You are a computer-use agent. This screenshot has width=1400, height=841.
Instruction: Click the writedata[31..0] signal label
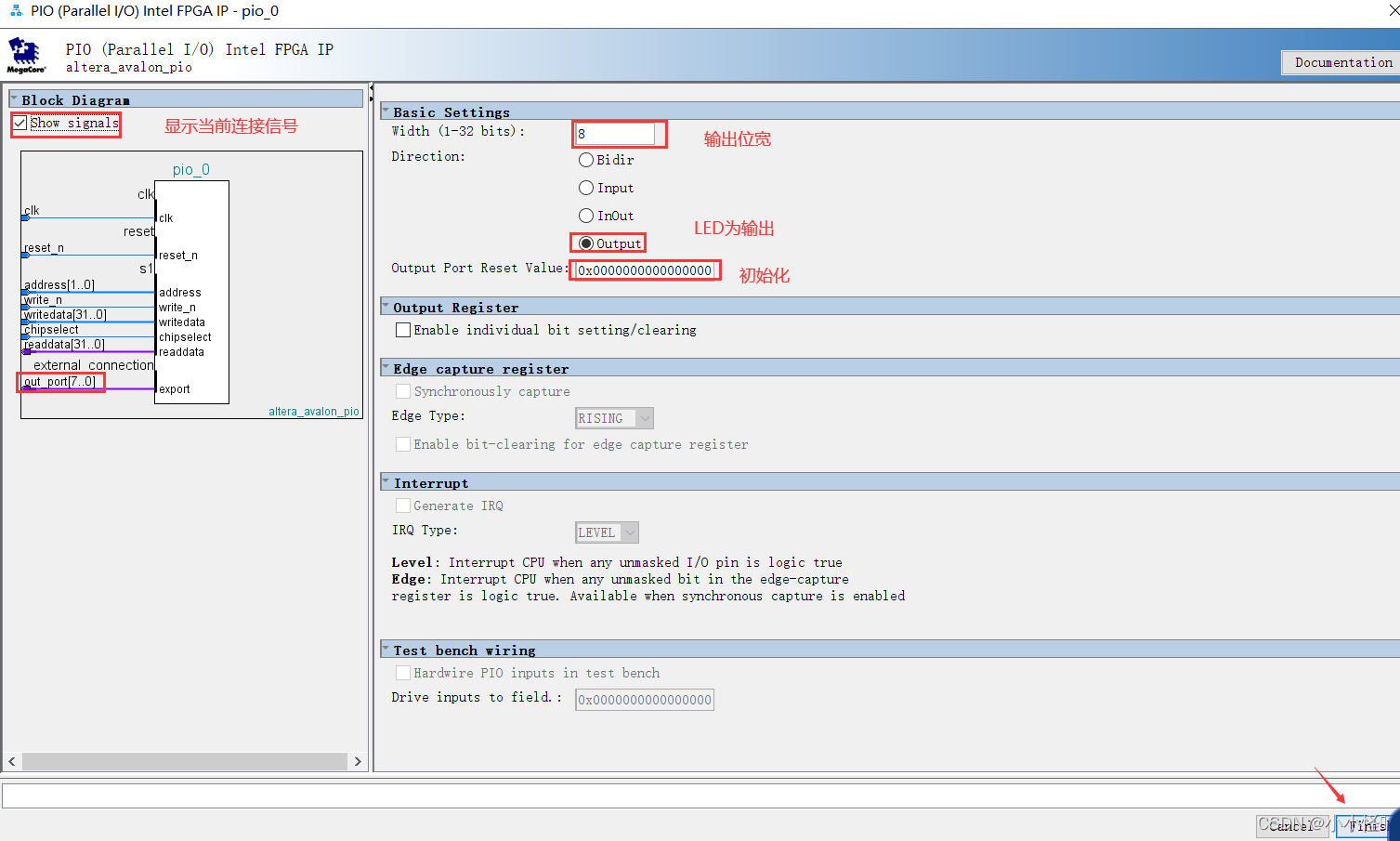[x=65, y=314]
